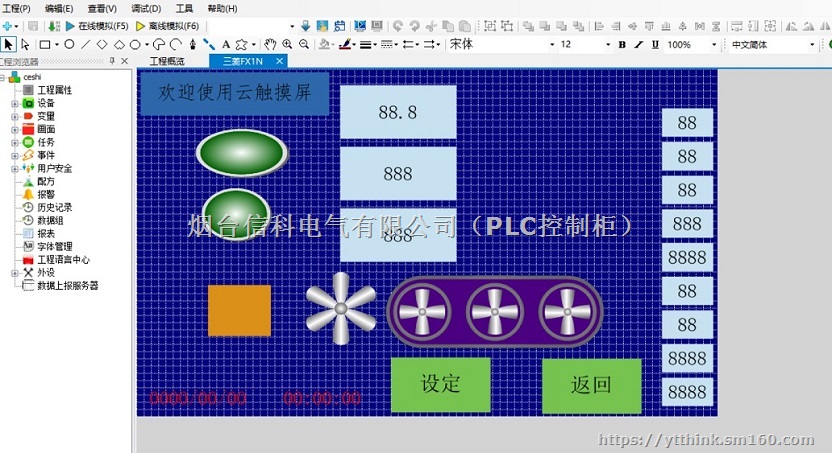Open the 调试(D) menu

(x=146, y=8)
